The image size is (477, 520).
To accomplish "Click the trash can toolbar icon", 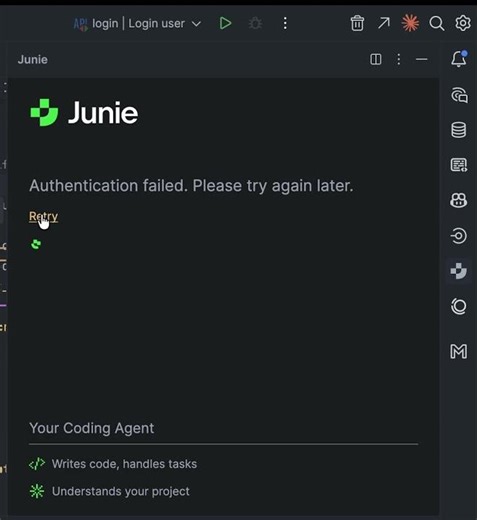I will [357, 23].
